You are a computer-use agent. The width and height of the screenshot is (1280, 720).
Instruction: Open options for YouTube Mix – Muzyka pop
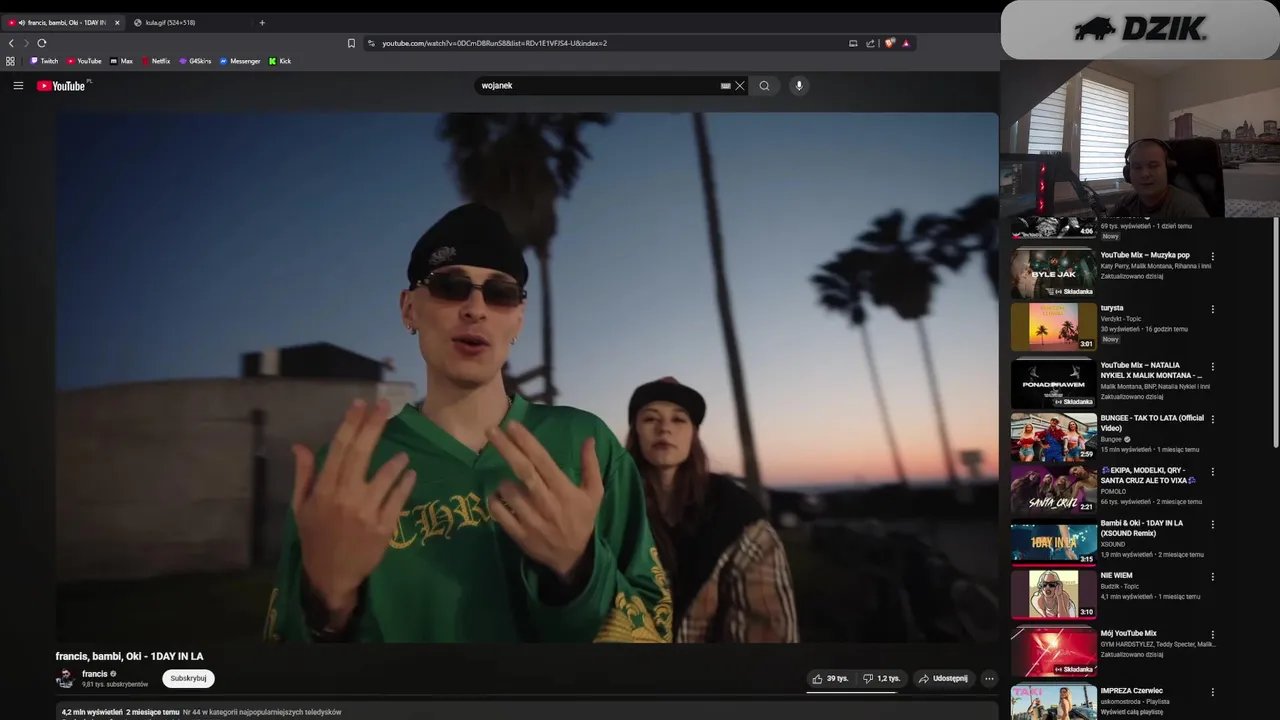coord(1213,256)
